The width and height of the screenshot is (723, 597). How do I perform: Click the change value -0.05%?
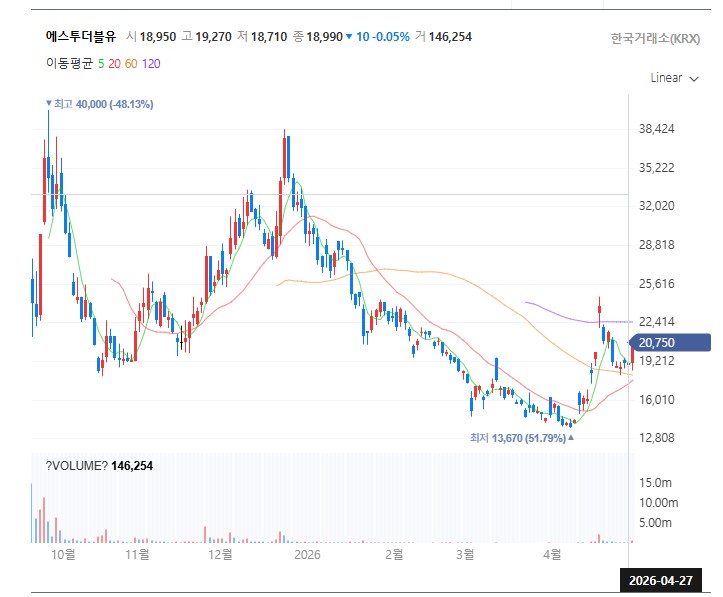click(x=391, y=37)
